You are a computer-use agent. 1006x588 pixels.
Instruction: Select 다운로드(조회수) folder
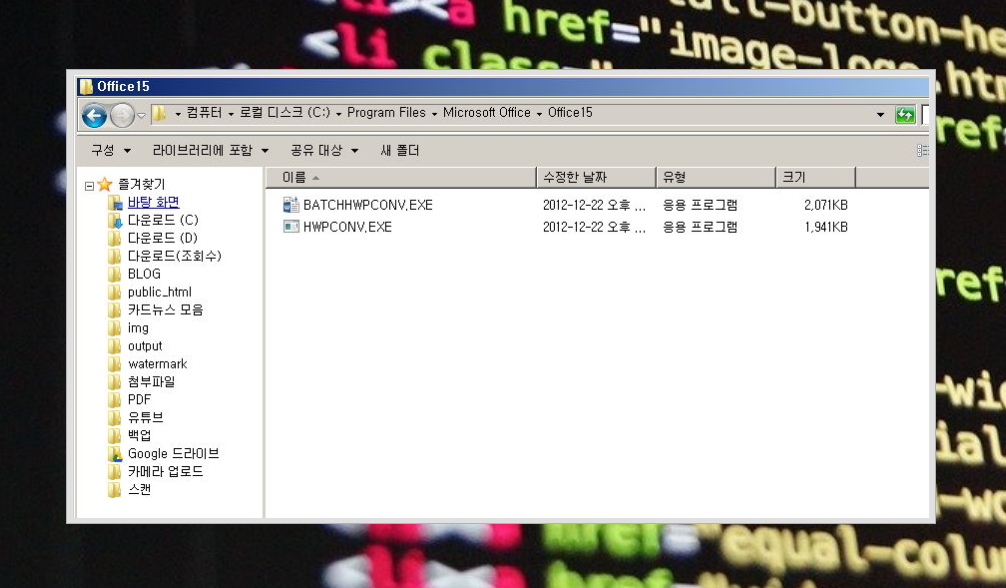pos(175,256)
